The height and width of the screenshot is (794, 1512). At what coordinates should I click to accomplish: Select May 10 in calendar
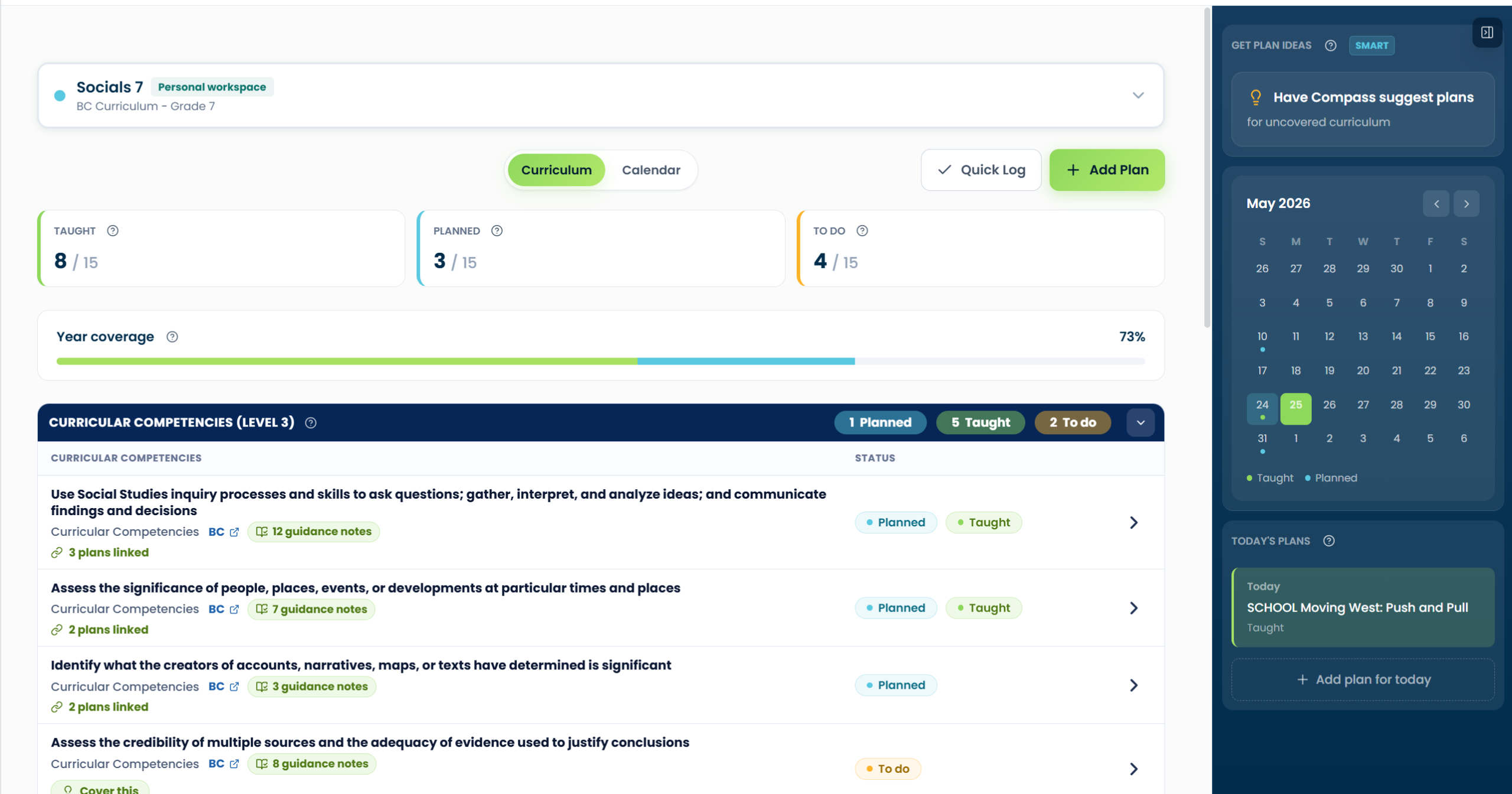(x=1262, y=340)
